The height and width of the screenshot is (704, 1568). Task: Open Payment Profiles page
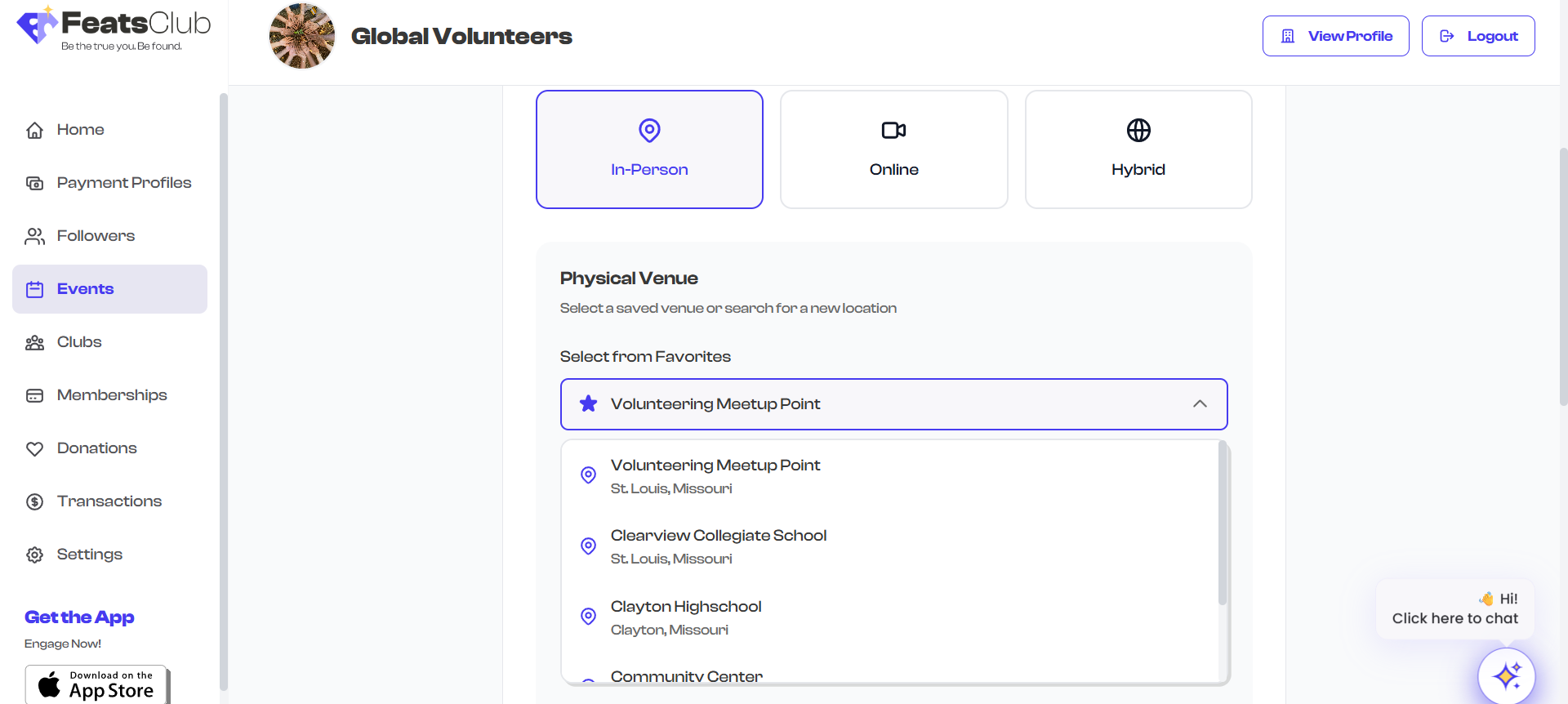[109, 183]
